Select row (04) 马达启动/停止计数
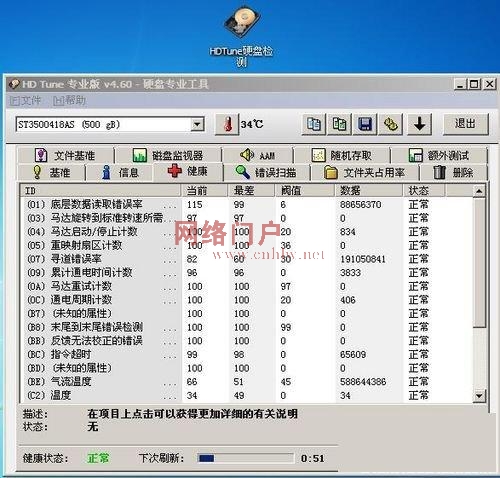Image resolution: width=500 pixels, height=478 pixels. pyautogui.click(x=247, y=232)
